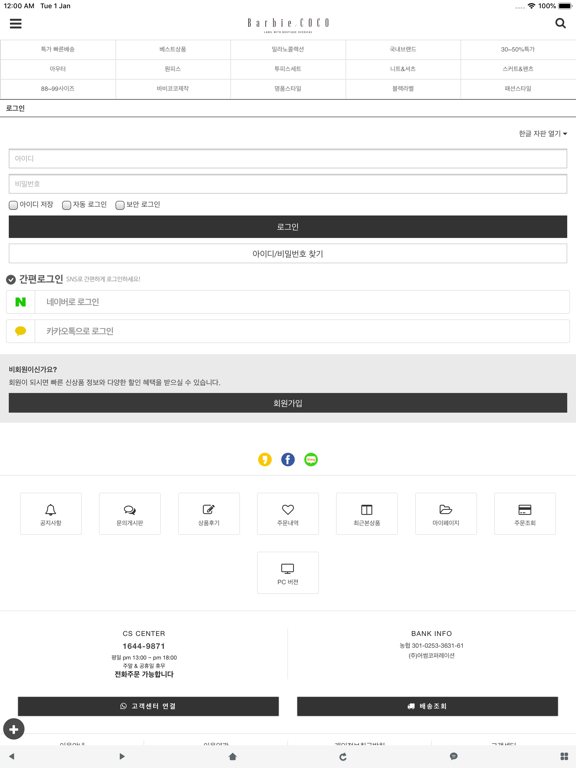Screen dimensions: 576x768
Task: Tap the home icon in bottom bar
Action: click(233, 756)
